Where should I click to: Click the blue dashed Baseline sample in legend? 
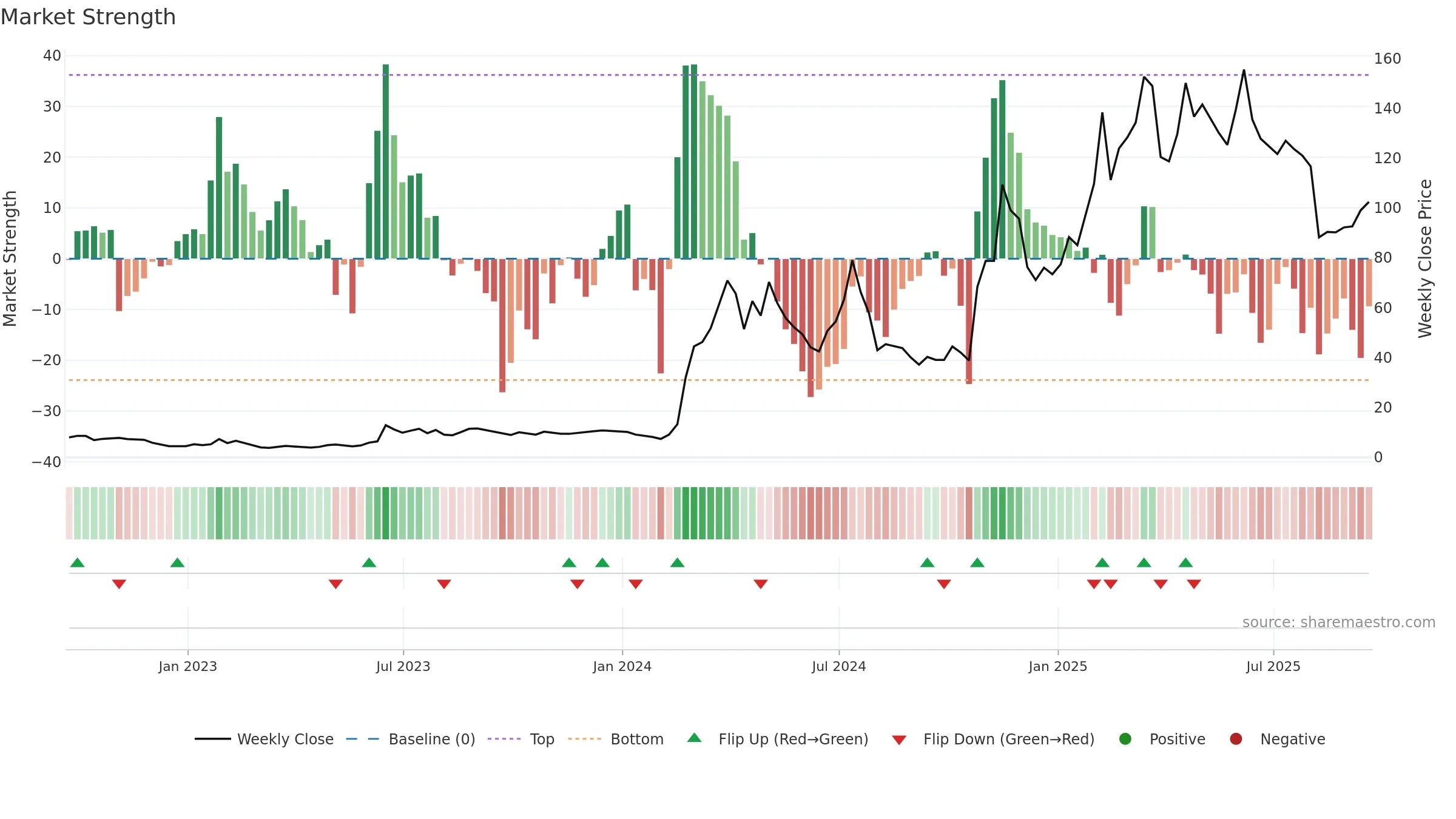[x=363, y=739]
